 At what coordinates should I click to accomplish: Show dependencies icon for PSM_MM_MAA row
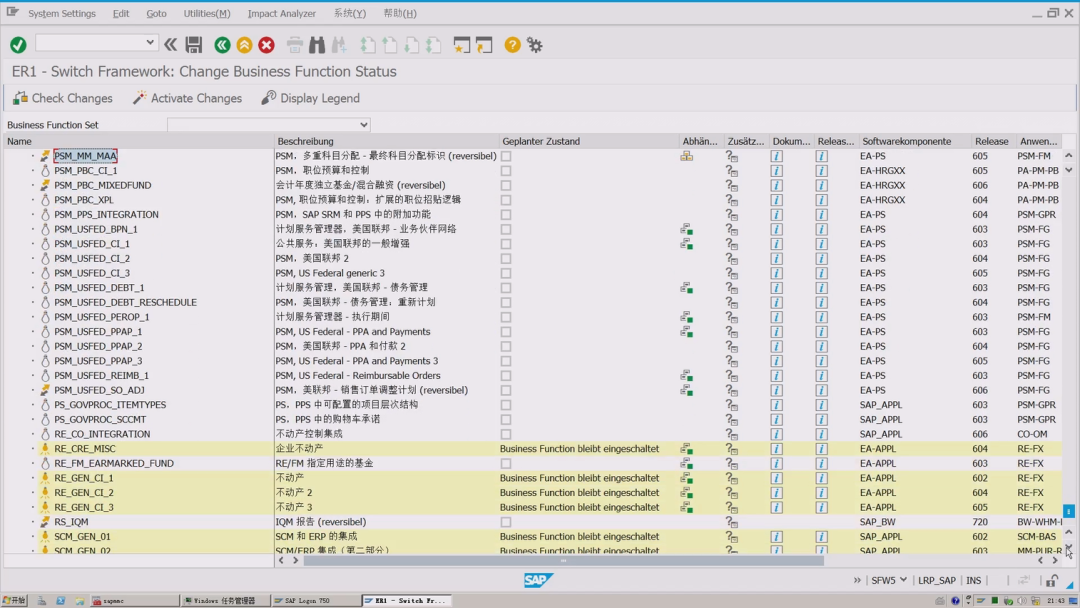[x=687, y=156]
